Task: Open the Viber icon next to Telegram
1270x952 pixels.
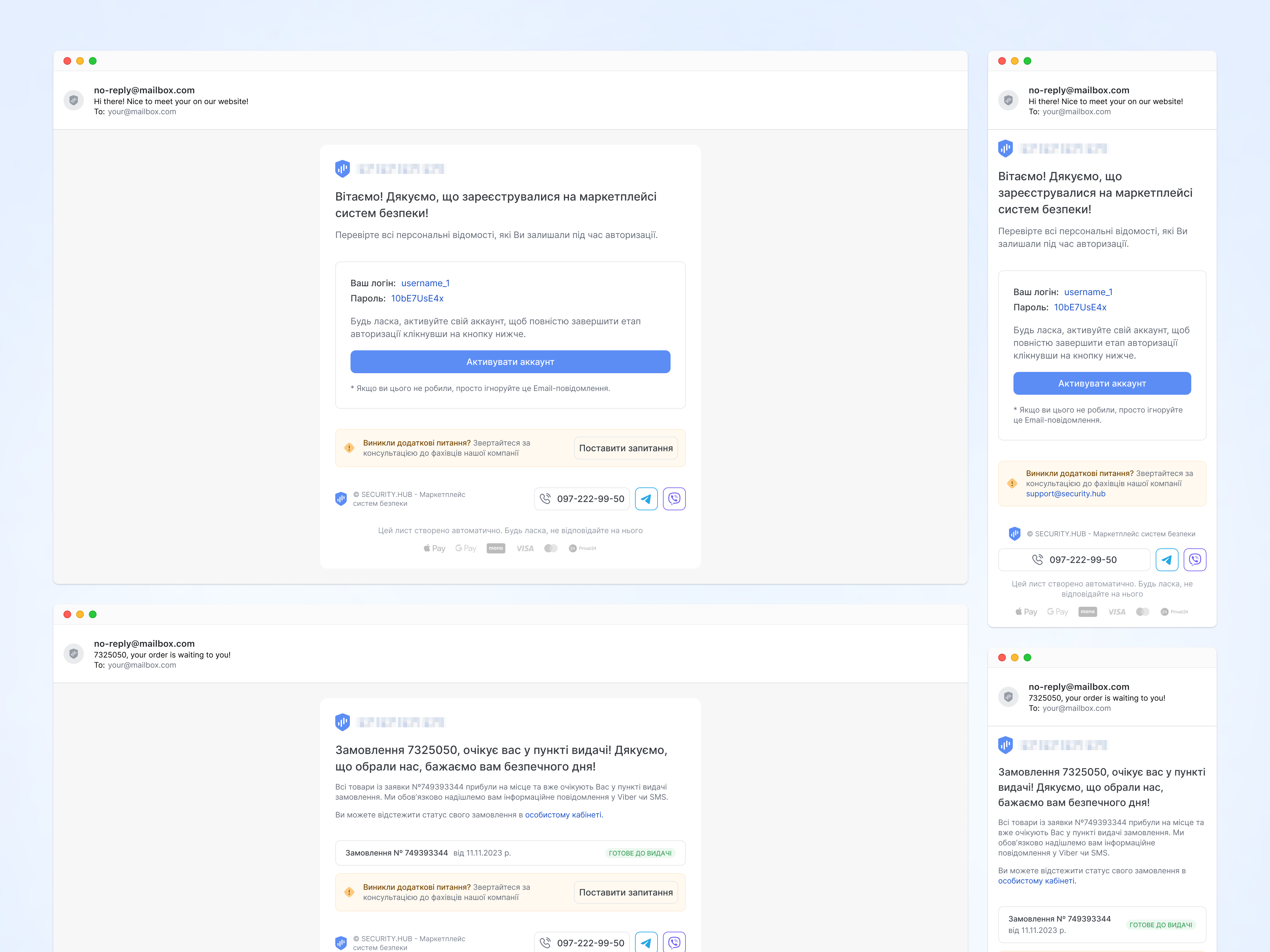Action: point(674,499)
